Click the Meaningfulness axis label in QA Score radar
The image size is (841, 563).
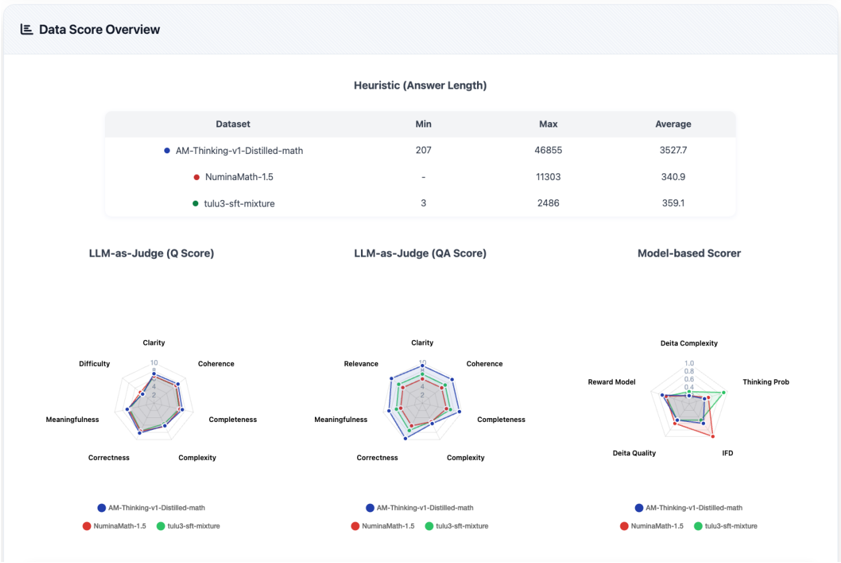pyautogui.click(x=341, y=419)
